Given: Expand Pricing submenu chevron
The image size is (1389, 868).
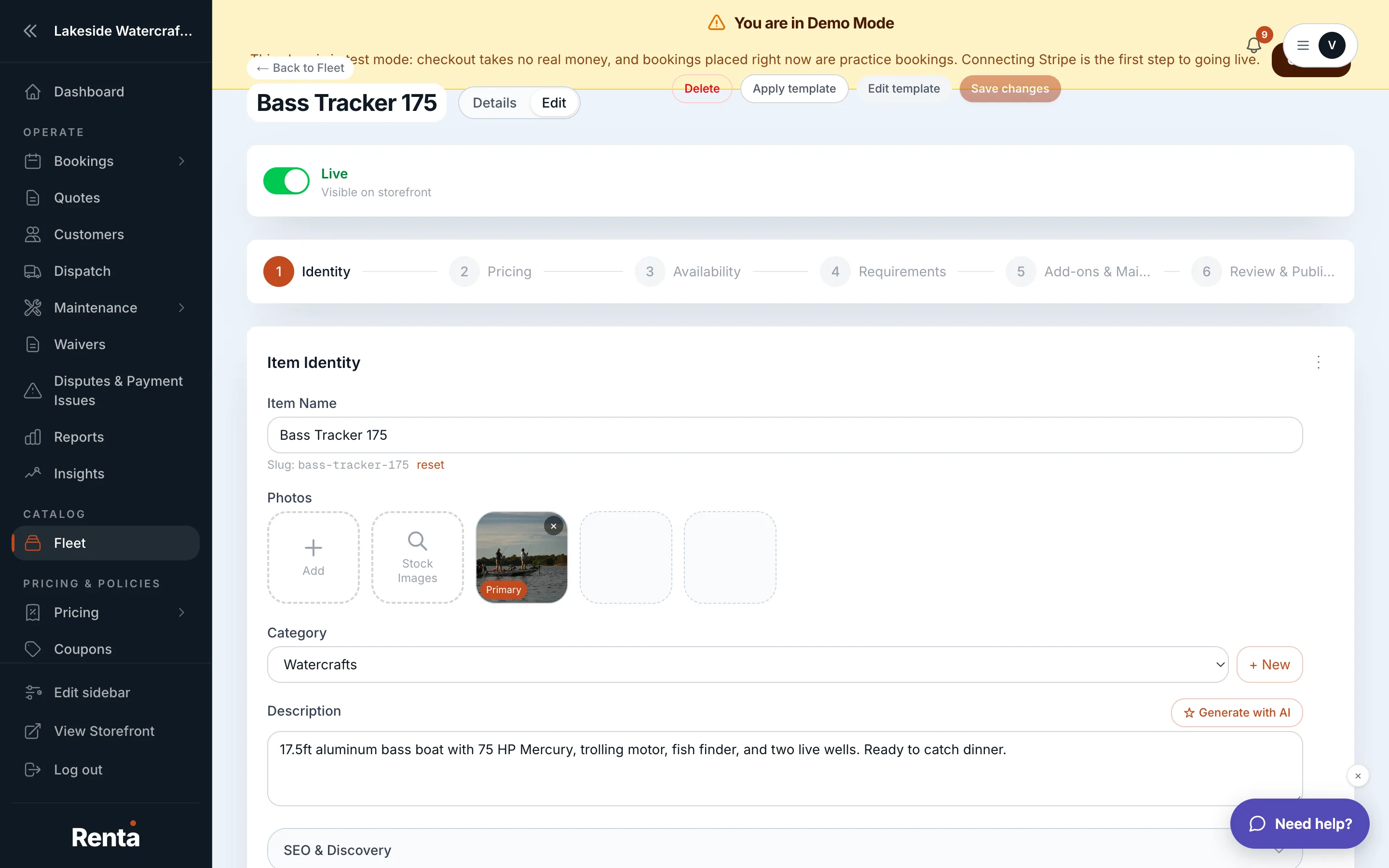Looking at the screenshot, I should (x=181, y=612).
